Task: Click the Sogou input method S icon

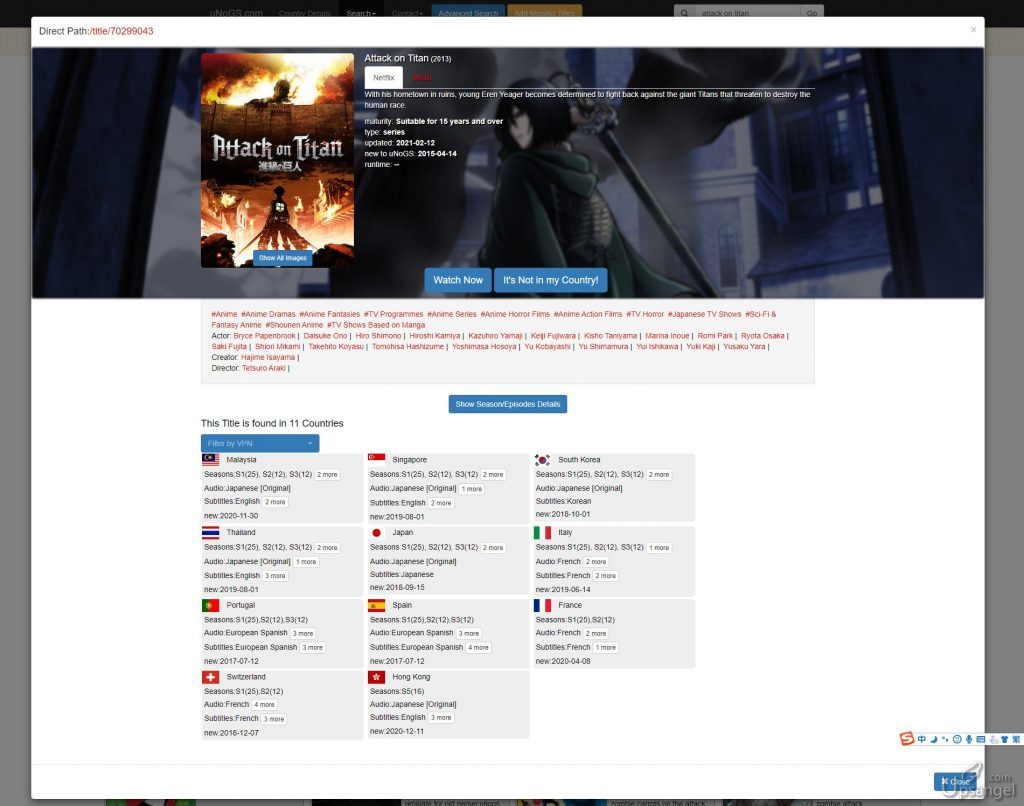Action: (906, 739)
